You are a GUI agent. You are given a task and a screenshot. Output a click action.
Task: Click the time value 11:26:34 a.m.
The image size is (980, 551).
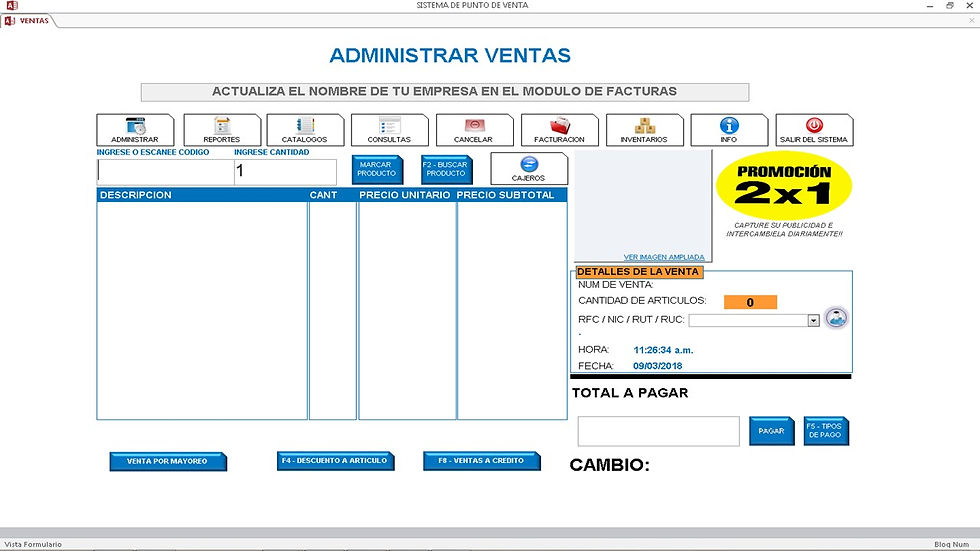(663, 350)
